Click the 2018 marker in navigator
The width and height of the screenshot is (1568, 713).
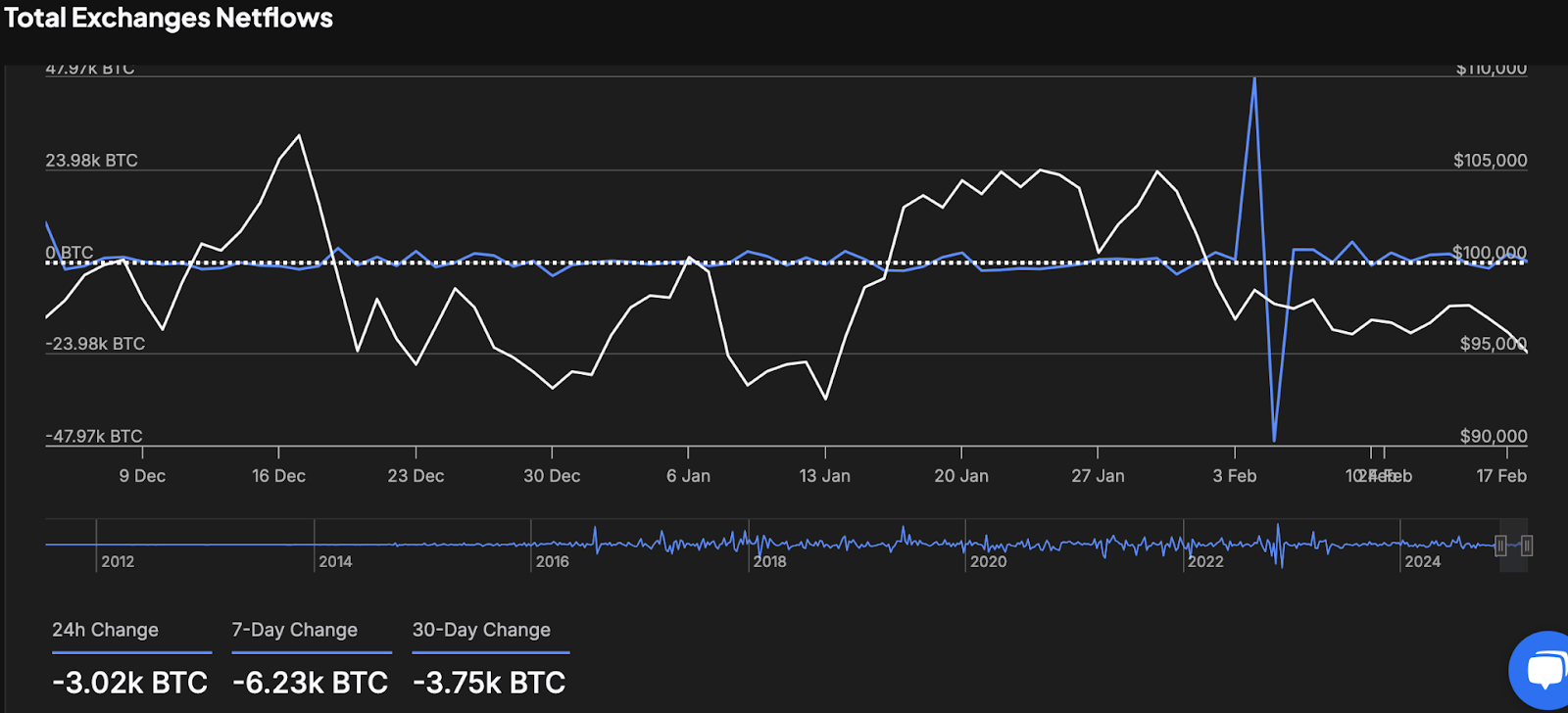[x=769, y=561]
